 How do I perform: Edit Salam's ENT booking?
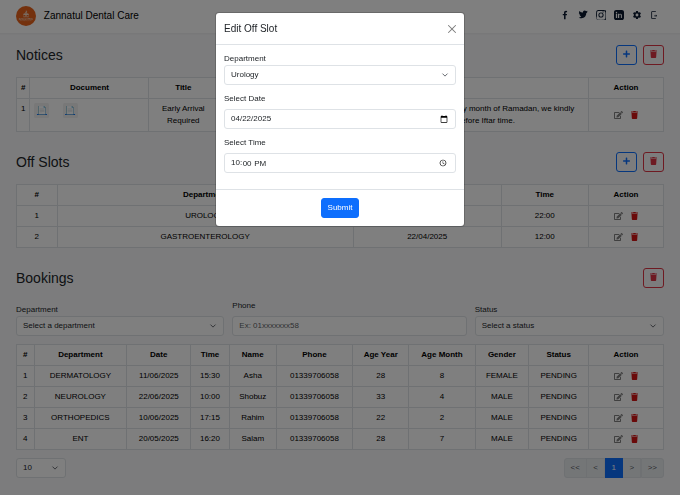click(x=618, y=439)
